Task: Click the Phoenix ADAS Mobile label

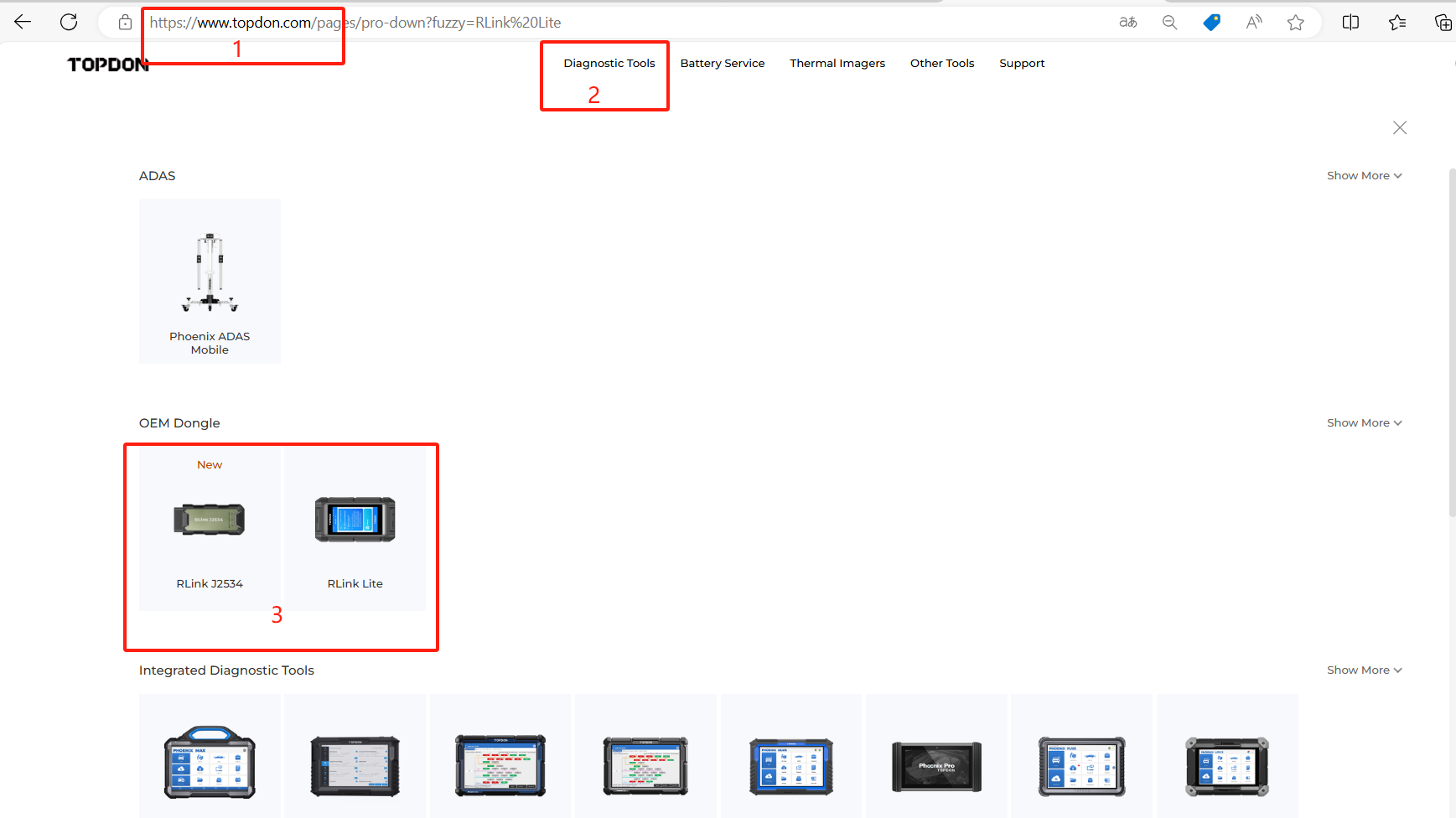Action: [x=210, y=343]
